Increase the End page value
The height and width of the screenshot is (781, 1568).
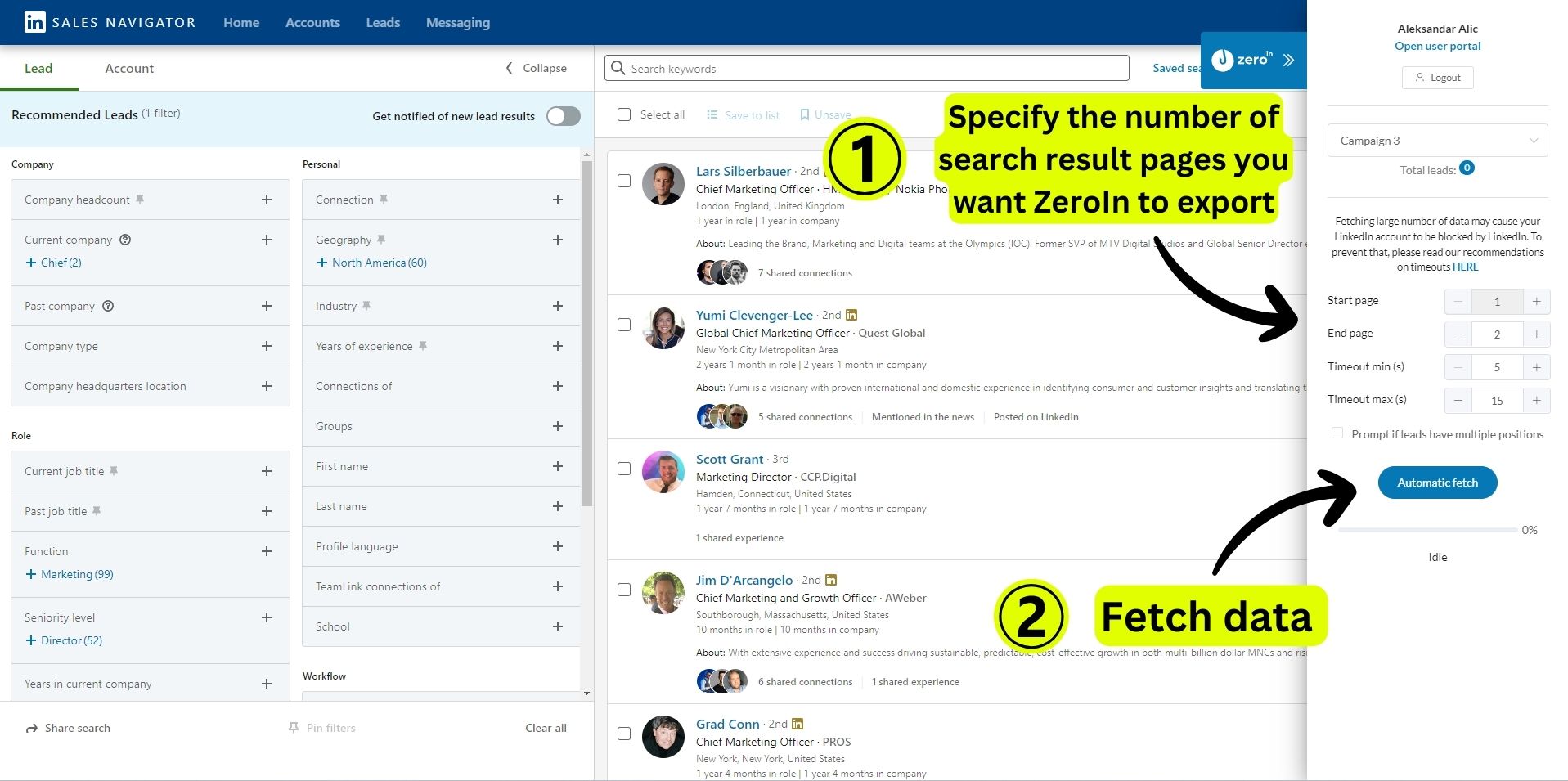pos(1537,334)
